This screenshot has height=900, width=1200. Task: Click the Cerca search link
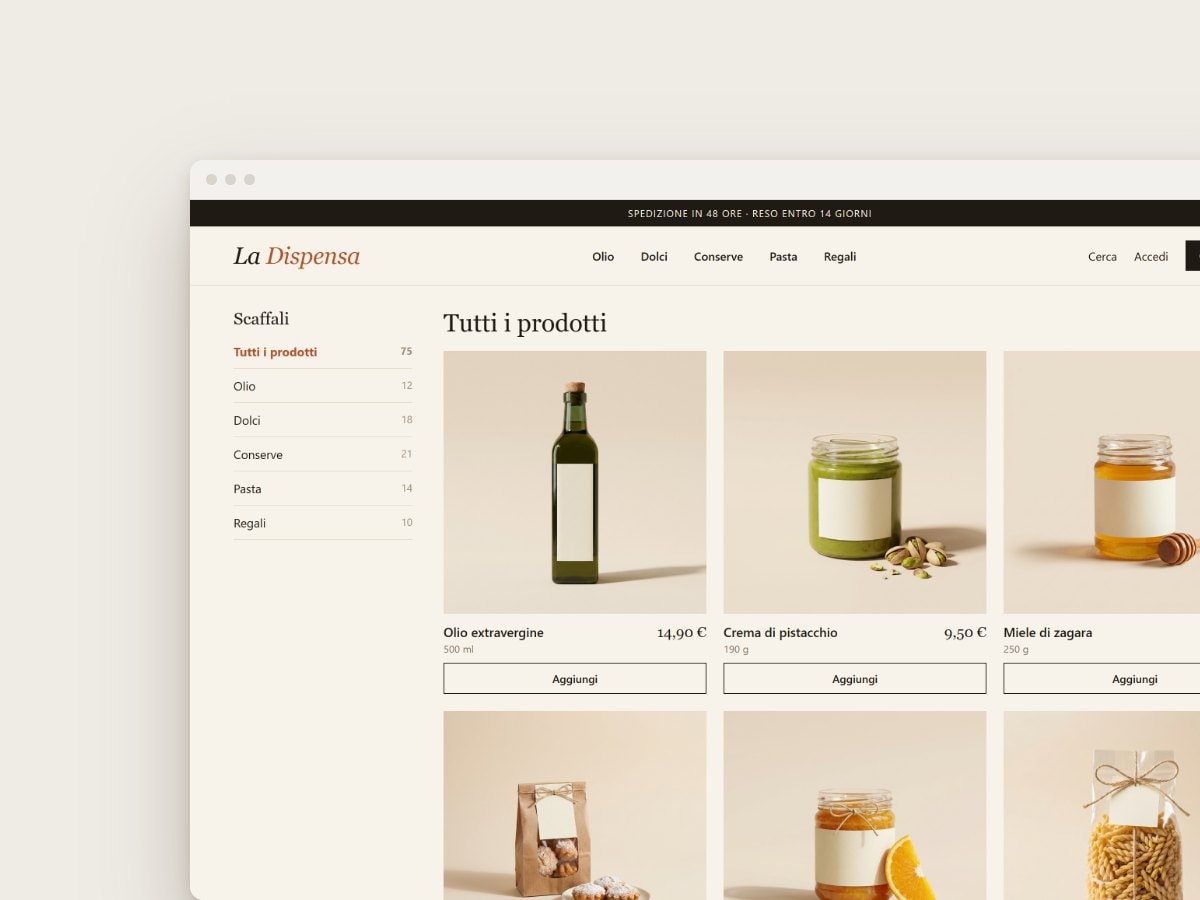(1102, 257)
